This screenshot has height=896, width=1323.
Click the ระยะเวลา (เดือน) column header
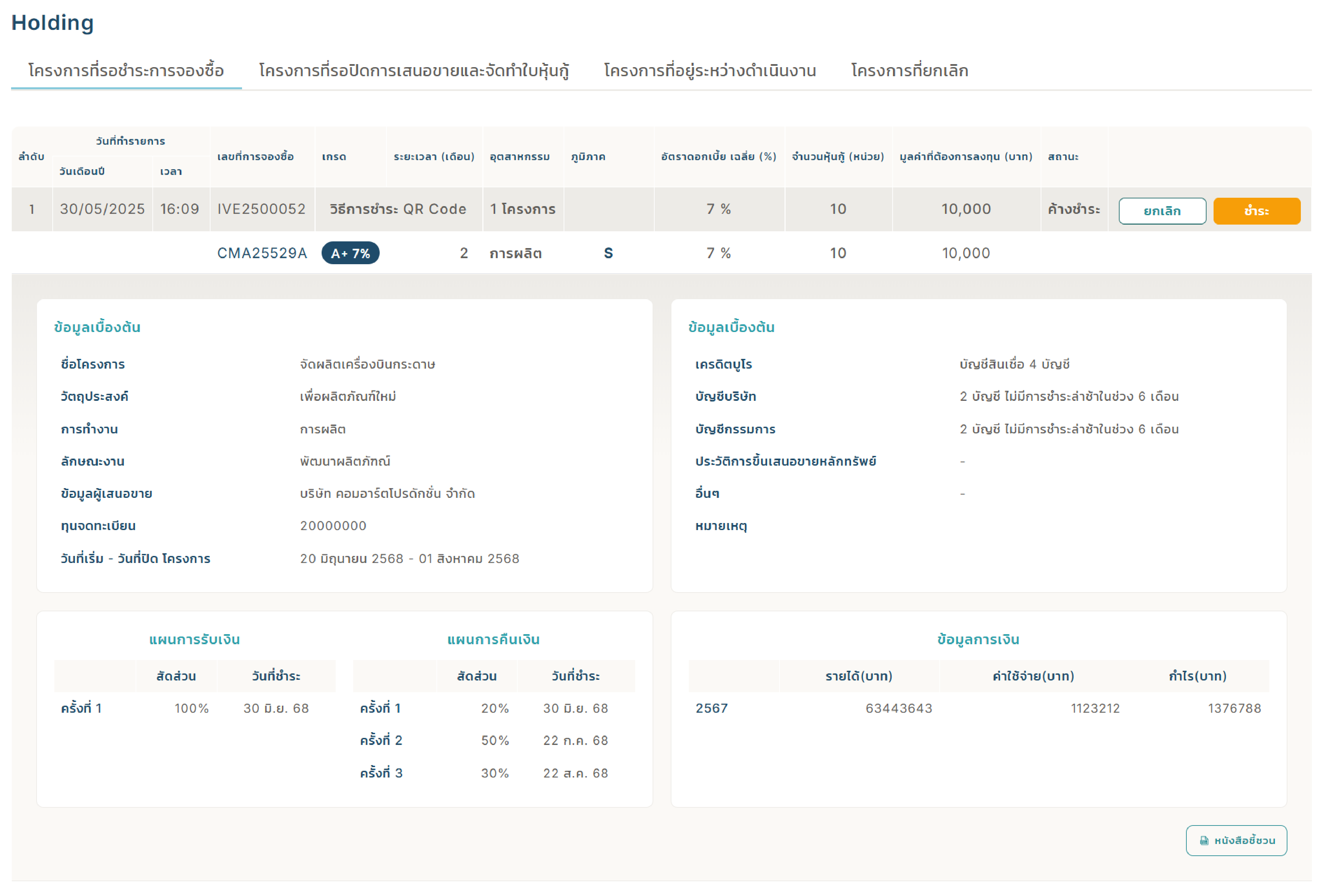tap(434, 156)
